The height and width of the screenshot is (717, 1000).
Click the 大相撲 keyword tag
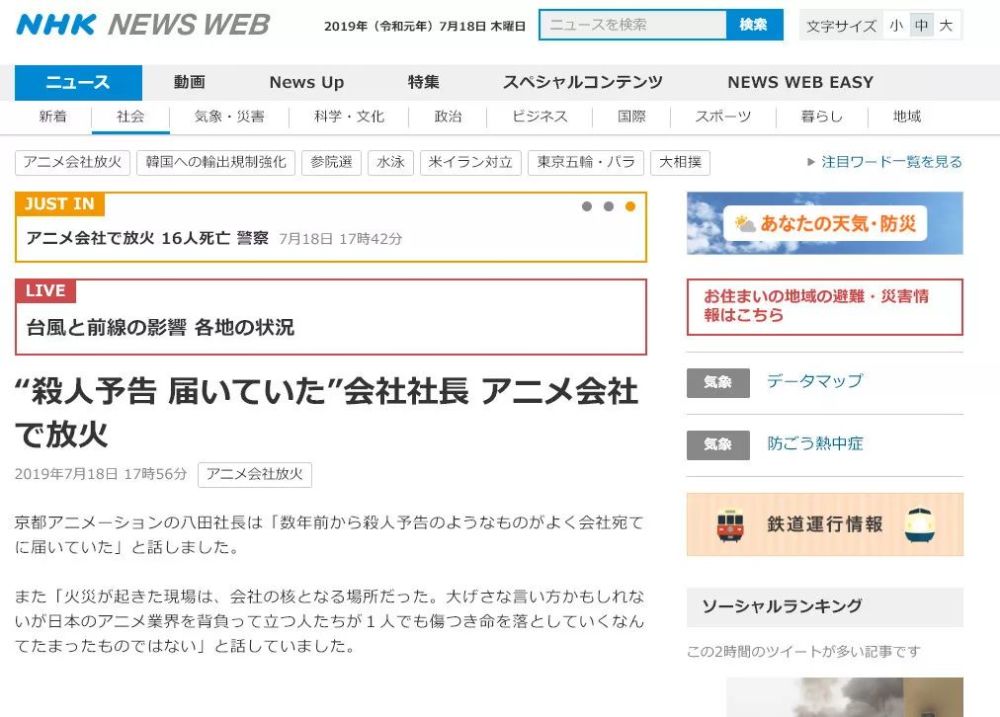[680, 163]
